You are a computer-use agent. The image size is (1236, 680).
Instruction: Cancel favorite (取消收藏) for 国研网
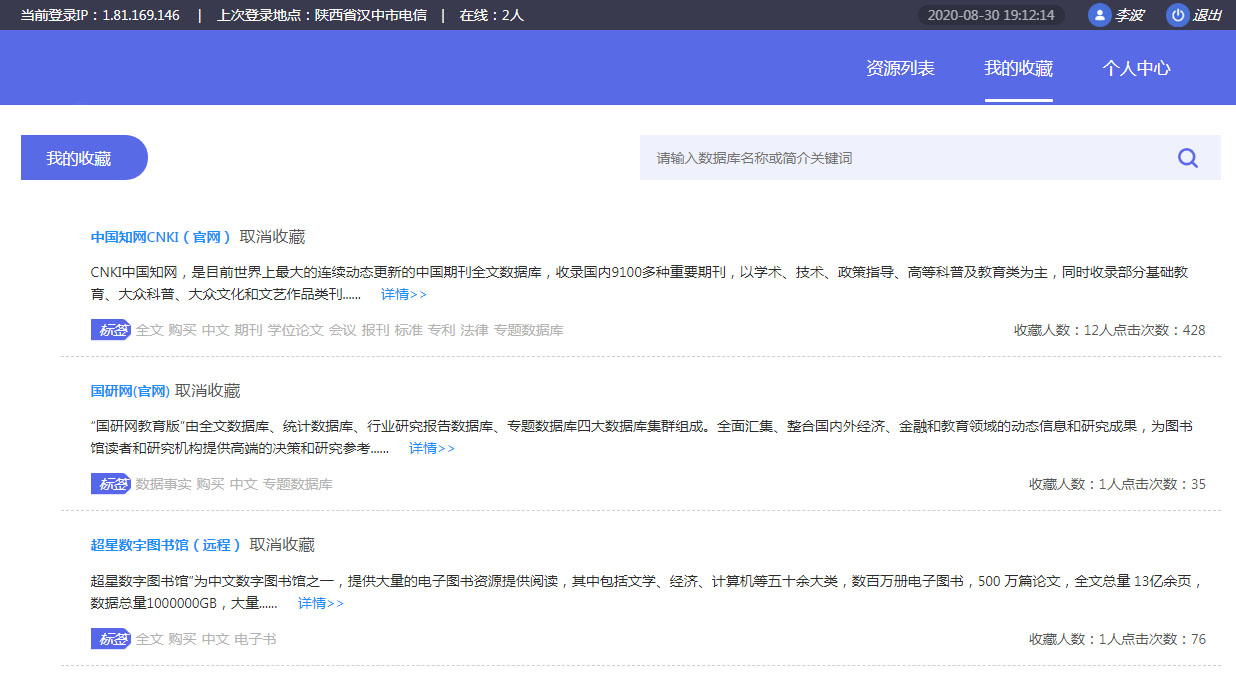click(x=208, y=391)
